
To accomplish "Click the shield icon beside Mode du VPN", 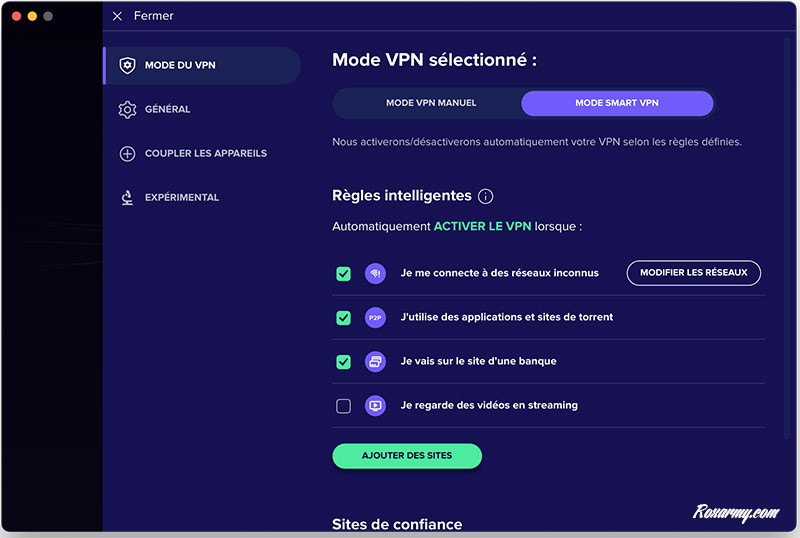I will pyautogui.click(x=127, y=66).
